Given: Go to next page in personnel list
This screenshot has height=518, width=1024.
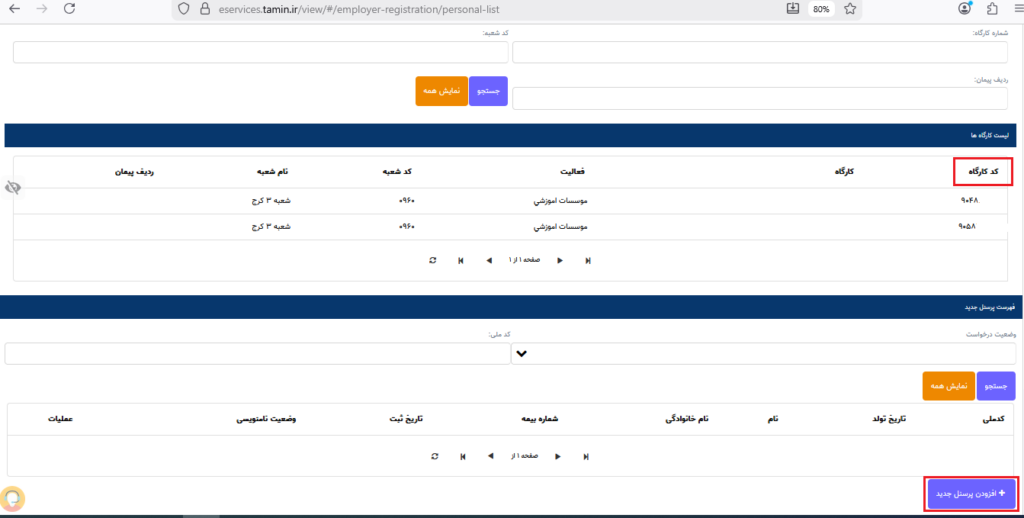Looking at the screenshot, I should click(557, 457).
